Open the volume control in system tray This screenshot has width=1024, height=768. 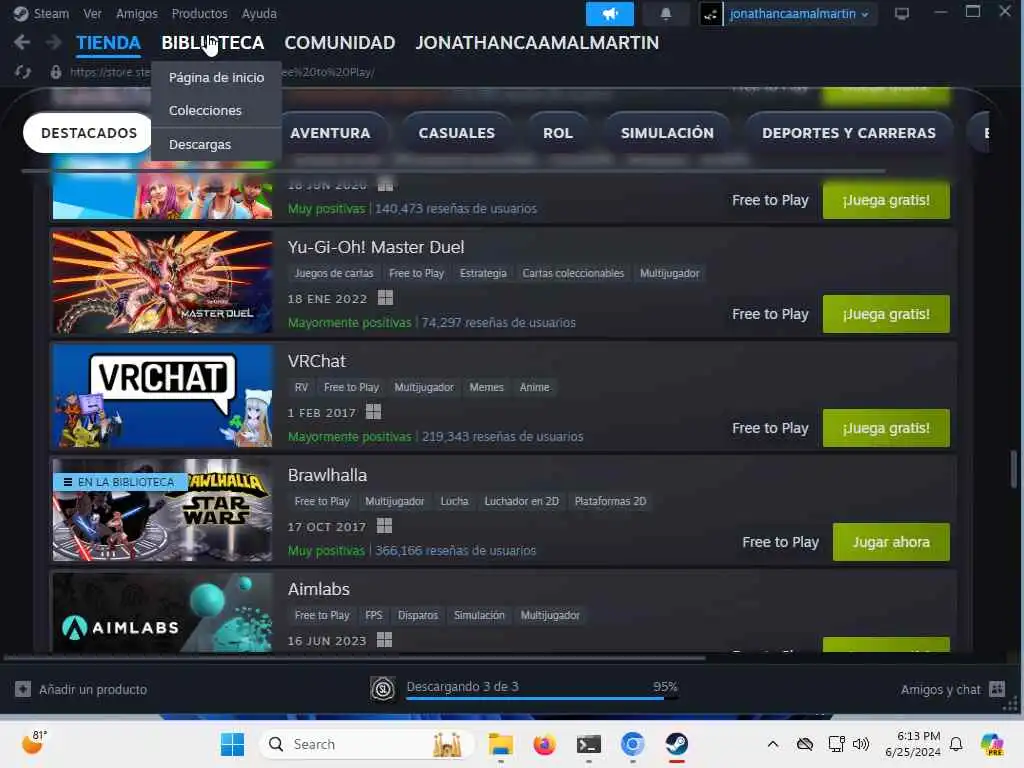(x=861, y=744)
